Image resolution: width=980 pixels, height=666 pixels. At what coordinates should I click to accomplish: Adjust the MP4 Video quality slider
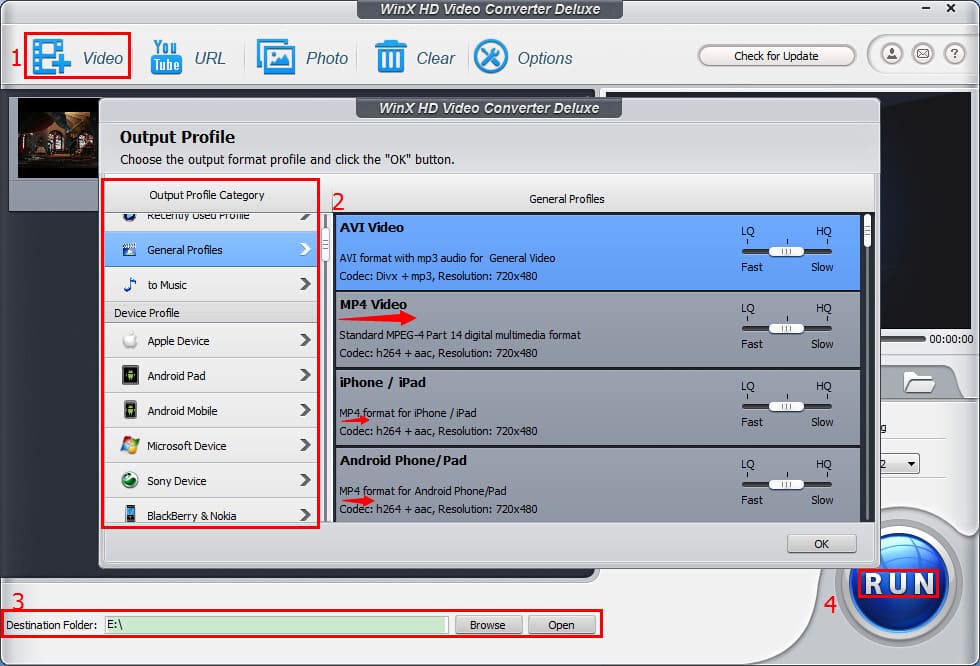click(786, 329)
